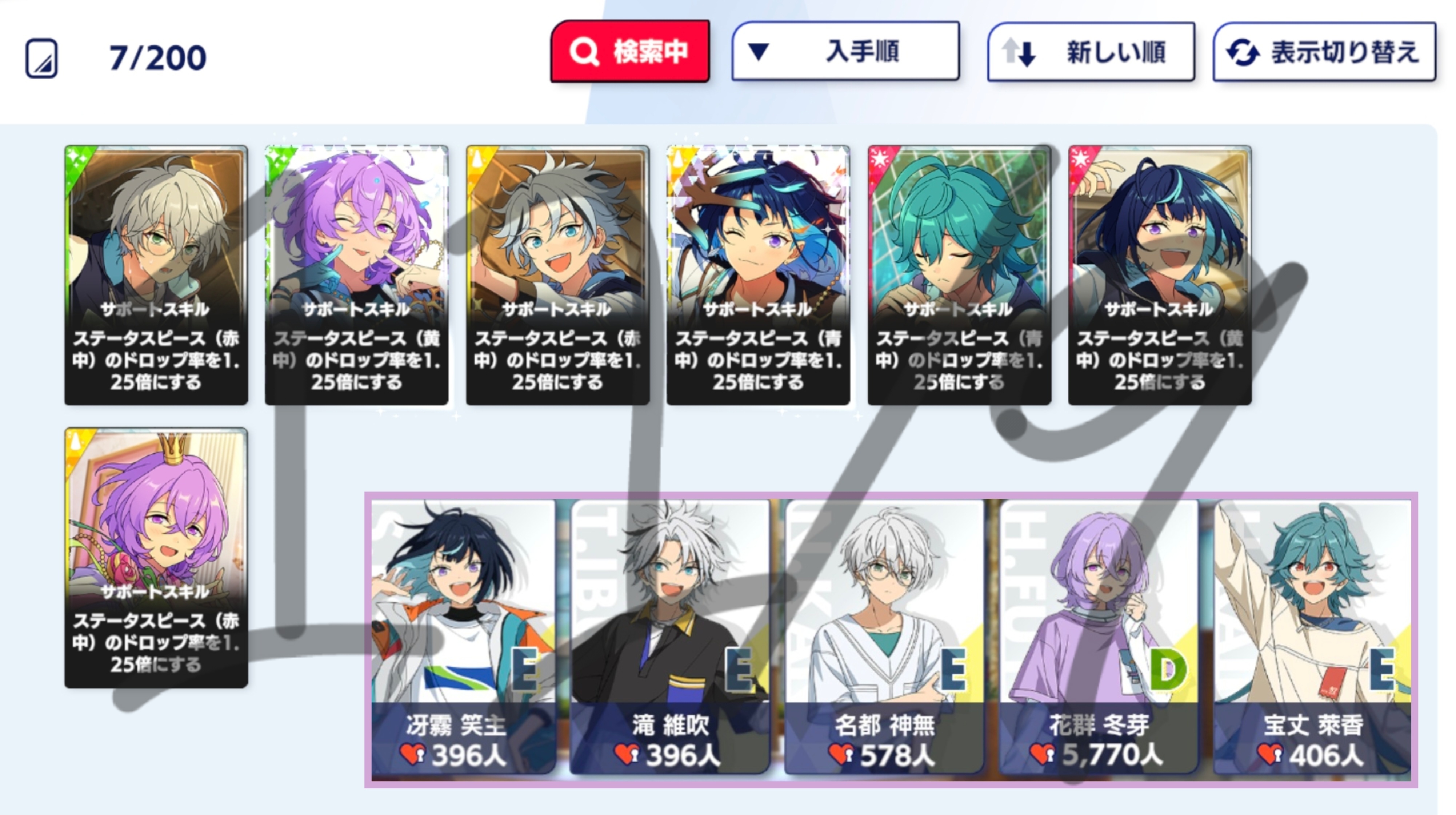This screenshot has width=1456, height=815.
Task: Click the dropdown triangle beside 入手順
Action: coord(759,51)
